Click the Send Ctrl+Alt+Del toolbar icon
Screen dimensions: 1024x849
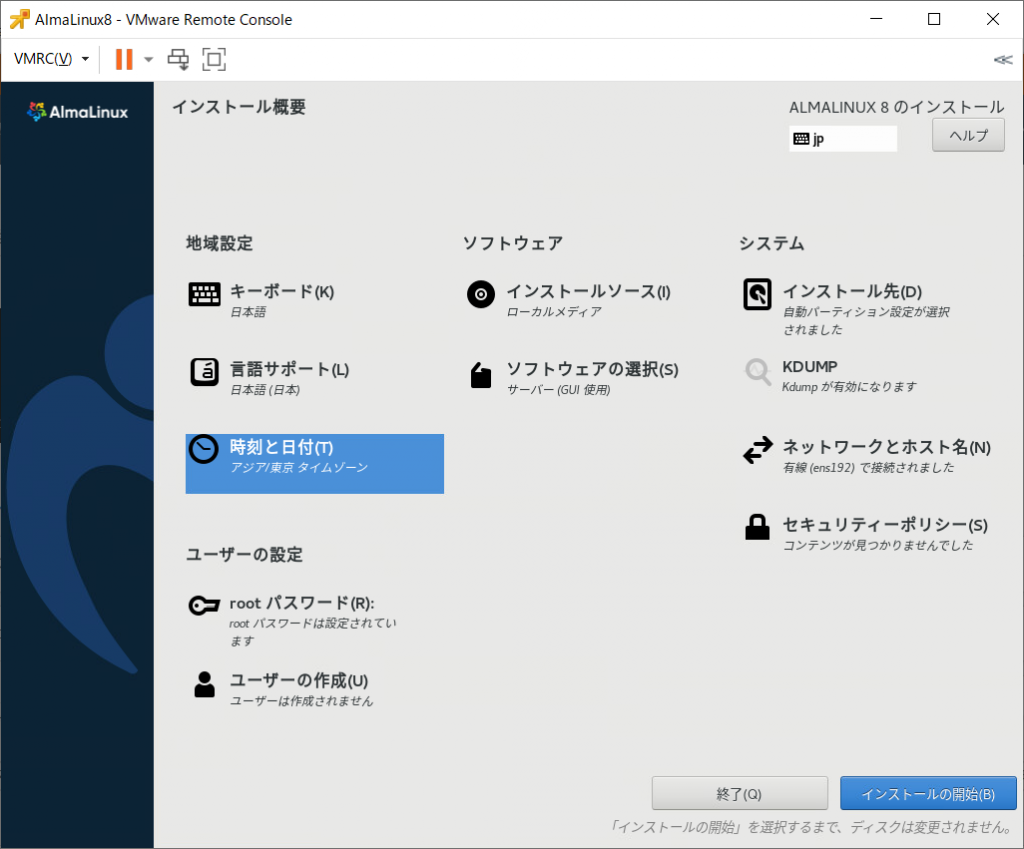pyautogui.click(x=178, y=59)
